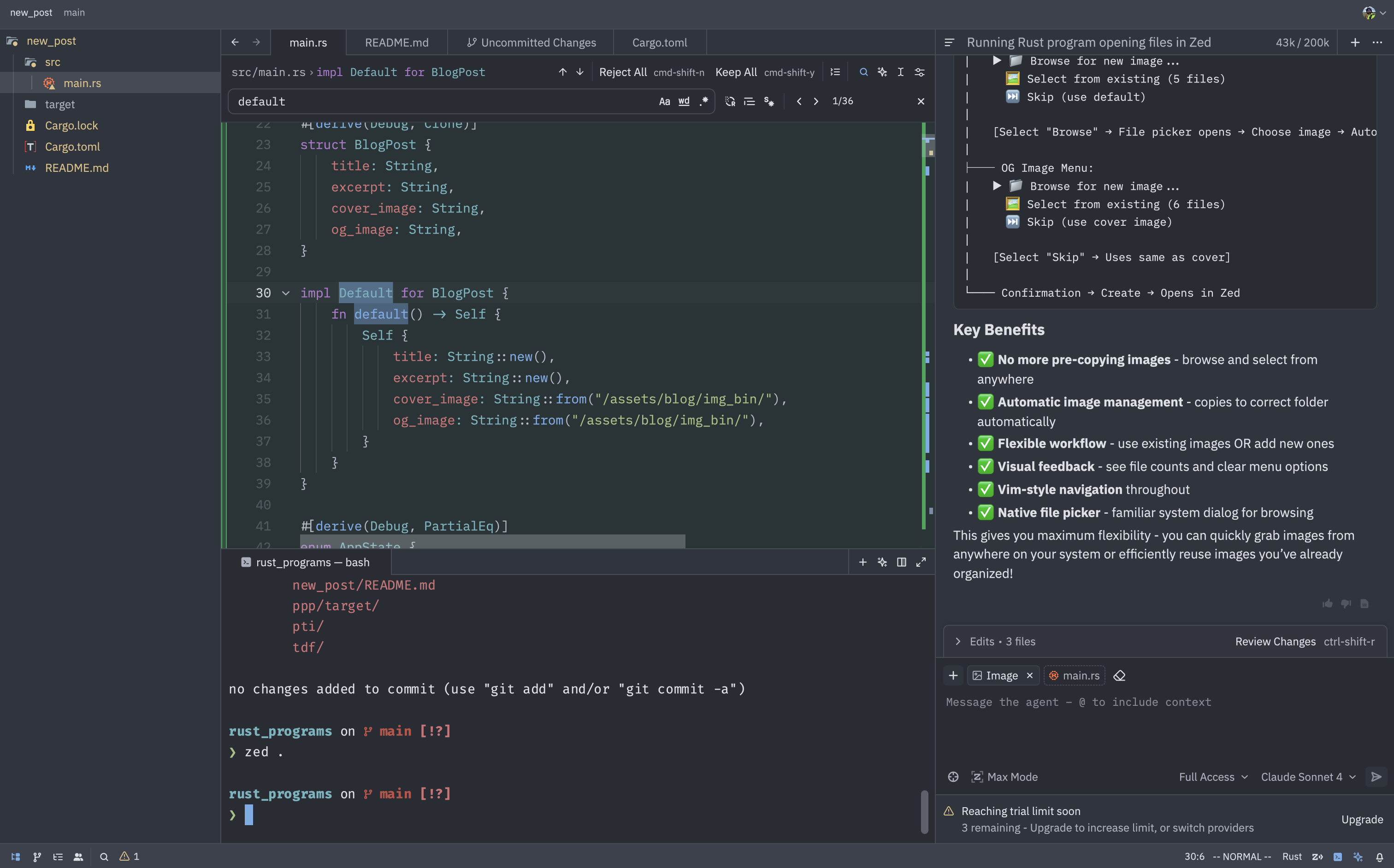1394x868 pixels.
Task: Switch to the README.md tab
Action: coord(397,42)
